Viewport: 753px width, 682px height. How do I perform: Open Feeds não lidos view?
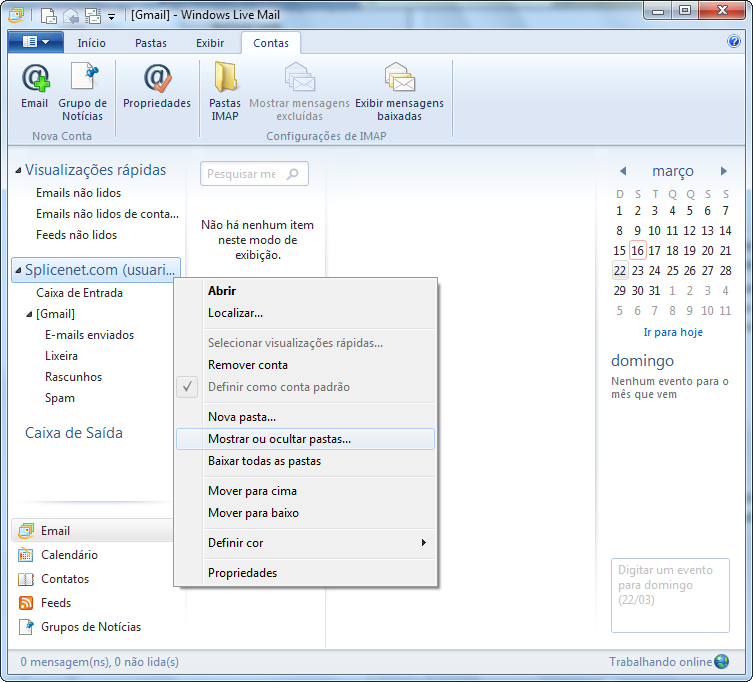tap(76, 235)
